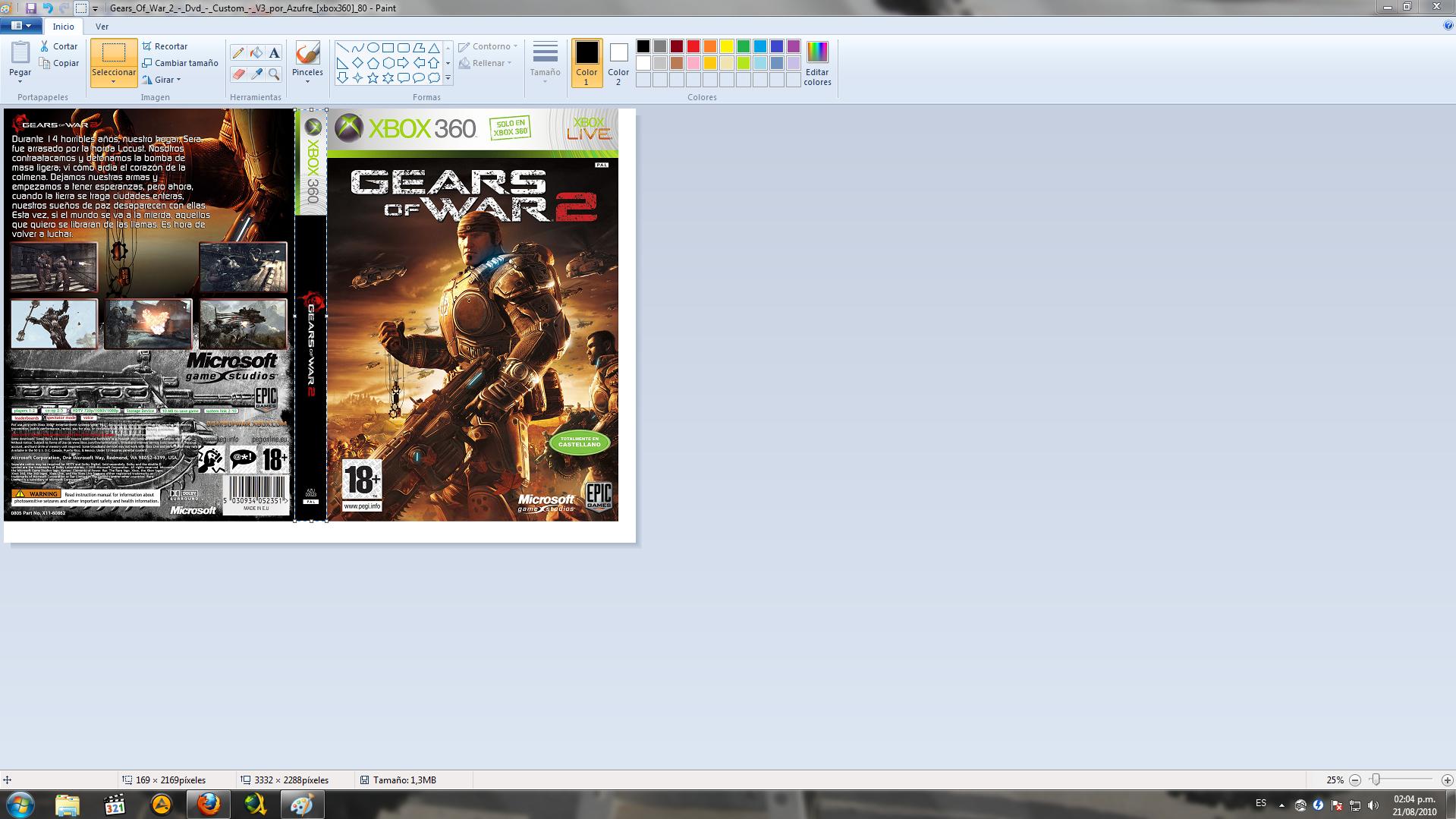
Task: Choose the down arrow shape
Action: [x=343, y=77]
